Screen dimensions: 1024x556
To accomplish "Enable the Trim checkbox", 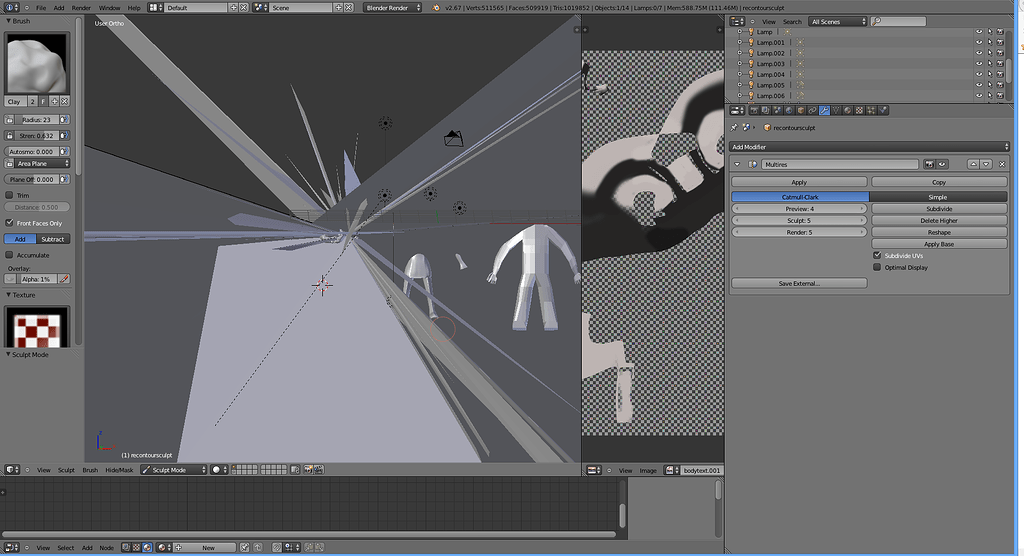I will [9, 195].
